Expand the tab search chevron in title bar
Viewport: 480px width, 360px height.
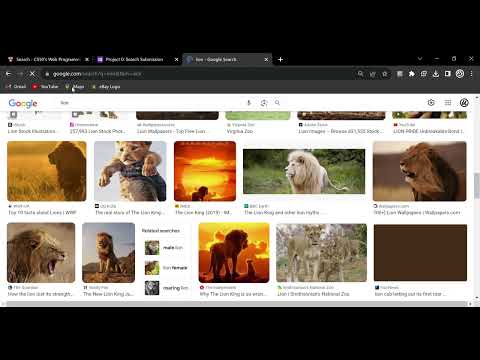tap(420, 58)
